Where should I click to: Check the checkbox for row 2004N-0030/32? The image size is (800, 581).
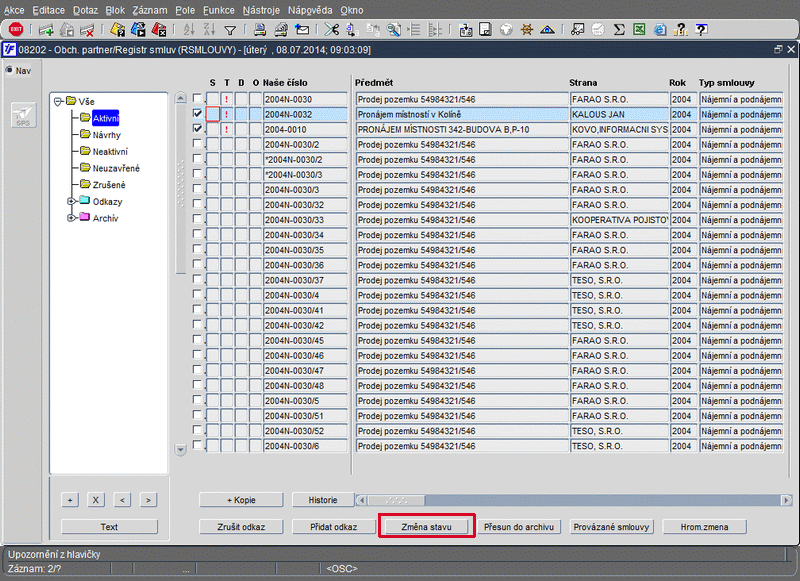tap(197, 204)
